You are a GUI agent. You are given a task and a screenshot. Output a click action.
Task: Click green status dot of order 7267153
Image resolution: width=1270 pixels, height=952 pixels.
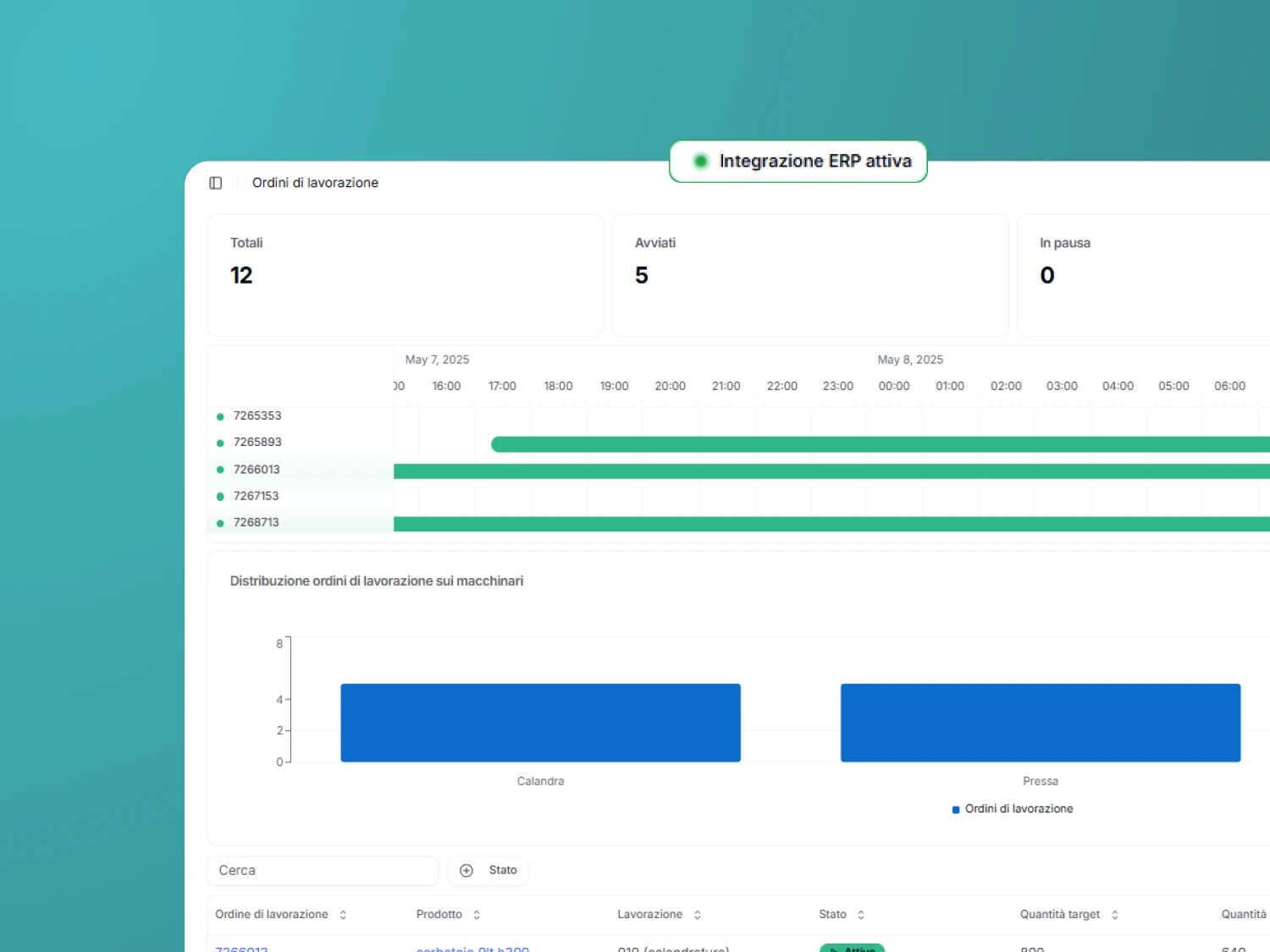pyautogui.click(x=220, y=497)
